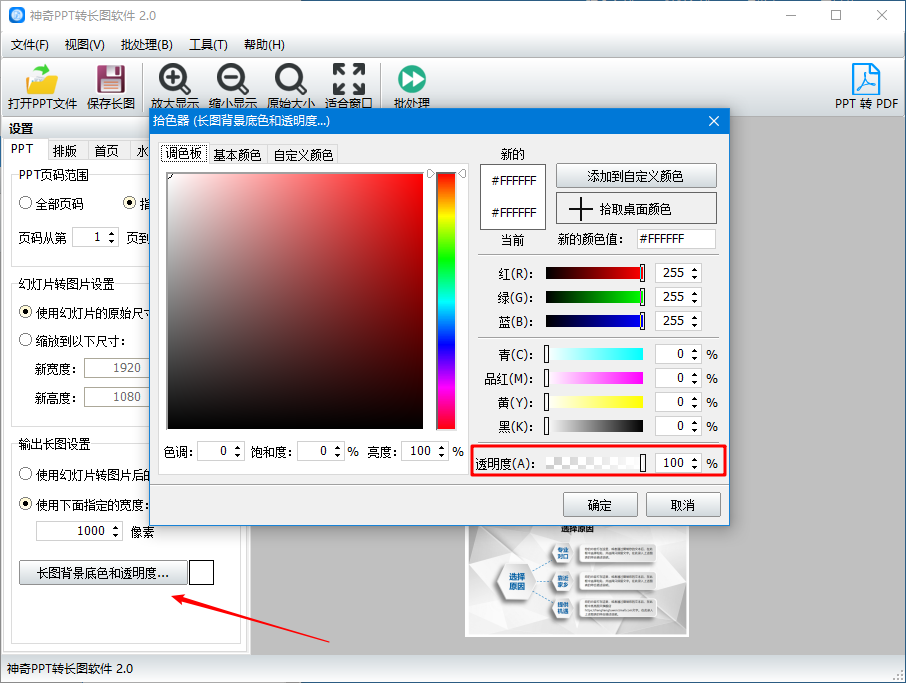Image resolution: width=906 pixels, height=683 pixels.
Task: Click the white background color swatch in settings
Action: (202, 572)
